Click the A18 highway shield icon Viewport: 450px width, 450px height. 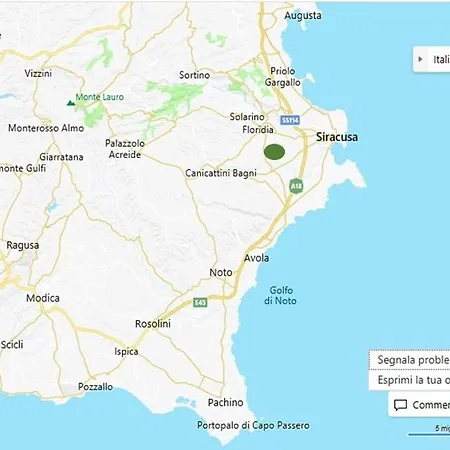pos(296,186)
